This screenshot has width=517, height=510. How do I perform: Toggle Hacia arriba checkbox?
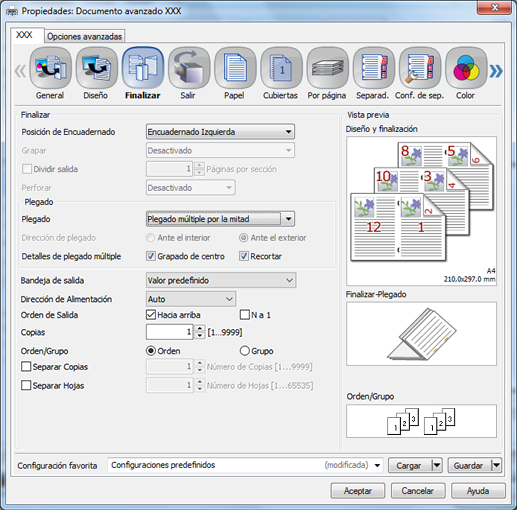(151, 315)
